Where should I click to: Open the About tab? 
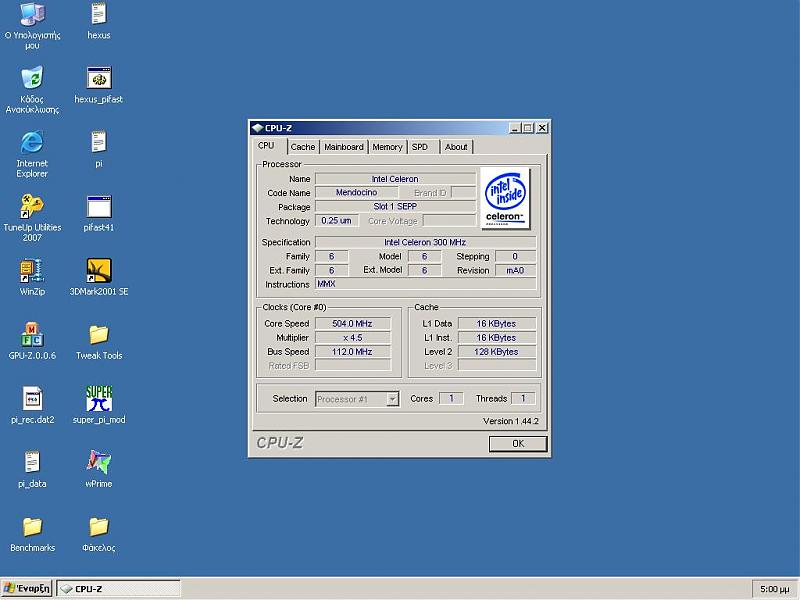456,147
